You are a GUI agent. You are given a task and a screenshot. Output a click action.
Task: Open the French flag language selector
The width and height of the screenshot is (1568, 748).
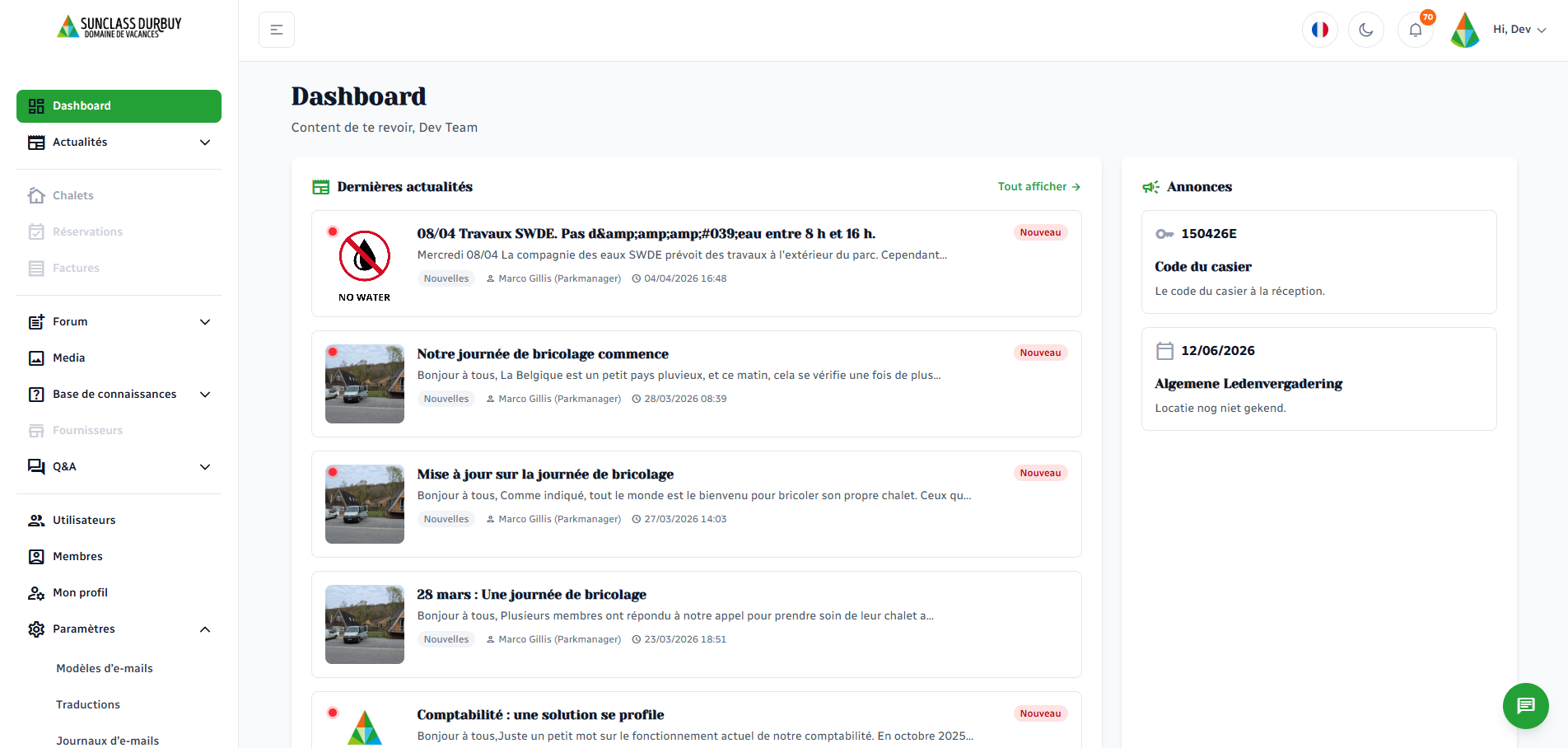click(x=1319, y=30)
